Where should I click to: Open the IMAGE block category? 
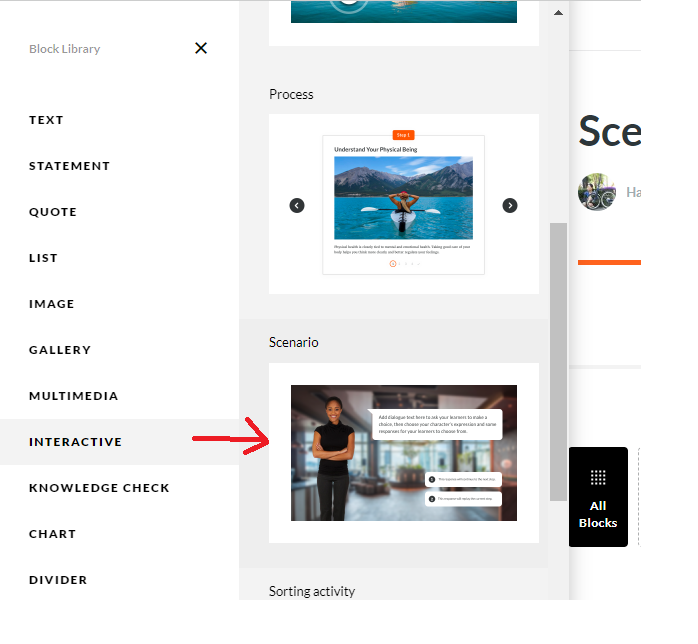[x=52, y=304]
